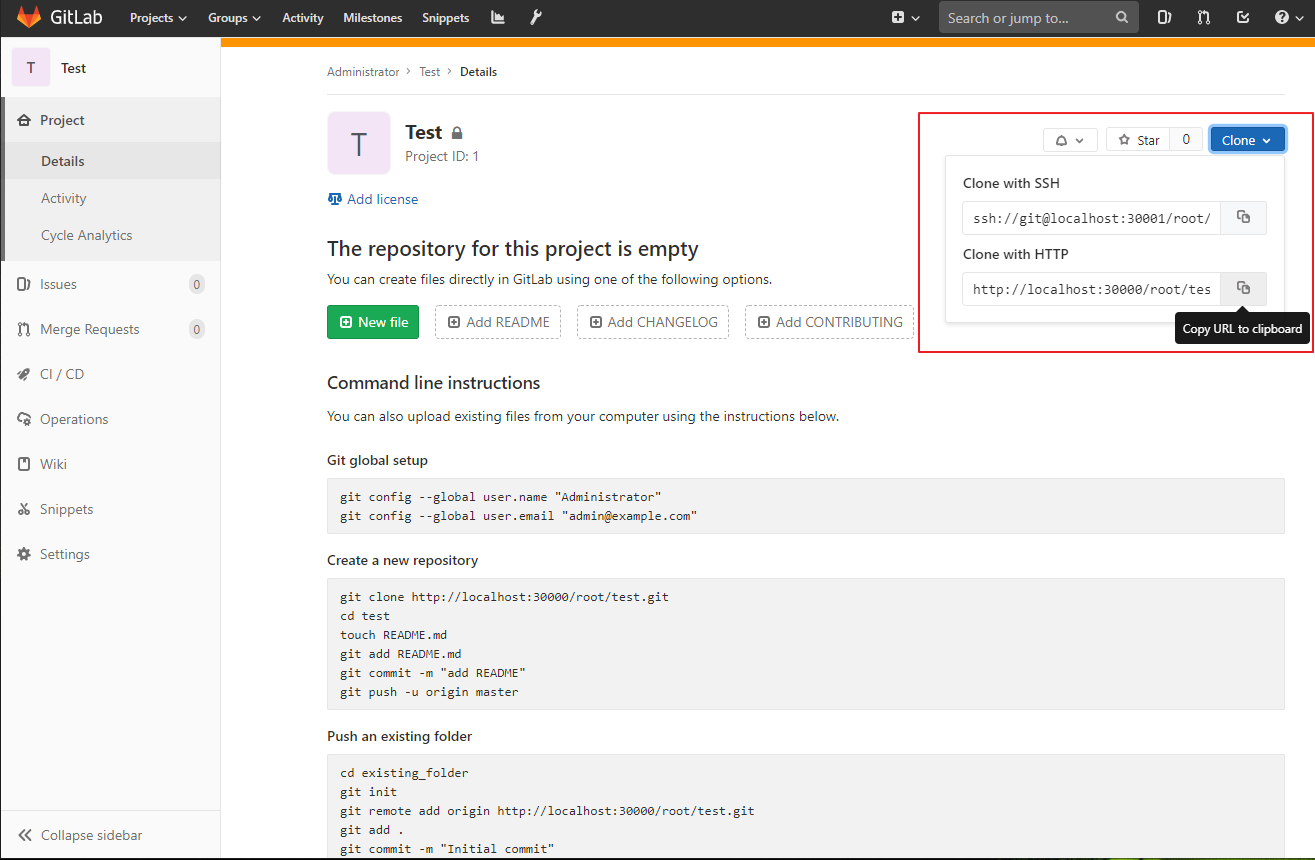Copy the HTTP clone URL
The height and width of the screenshot is (860, 1315).
1243,288
